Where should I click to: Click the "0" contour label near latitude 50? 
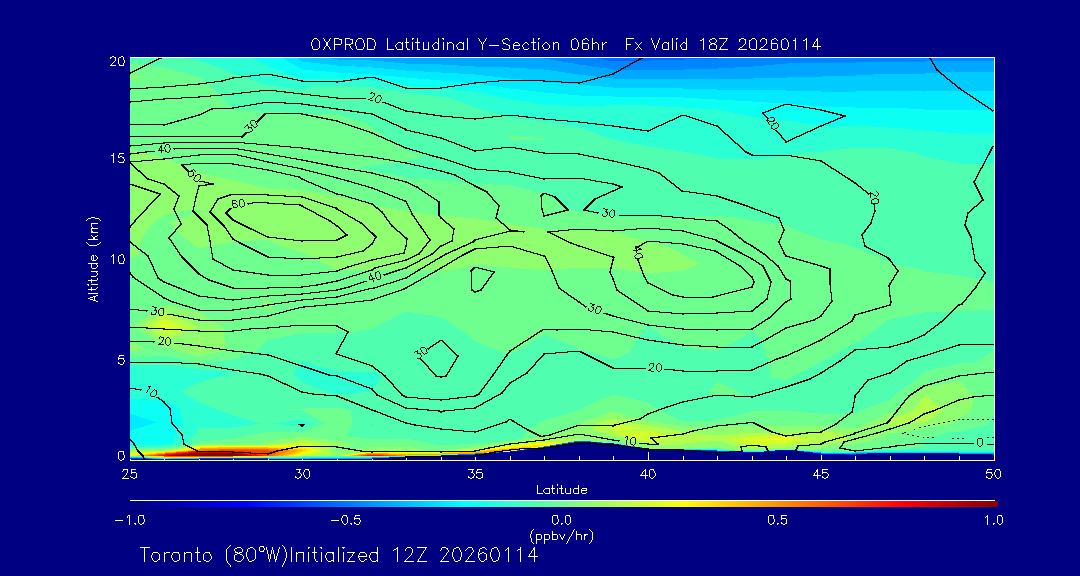979,443
